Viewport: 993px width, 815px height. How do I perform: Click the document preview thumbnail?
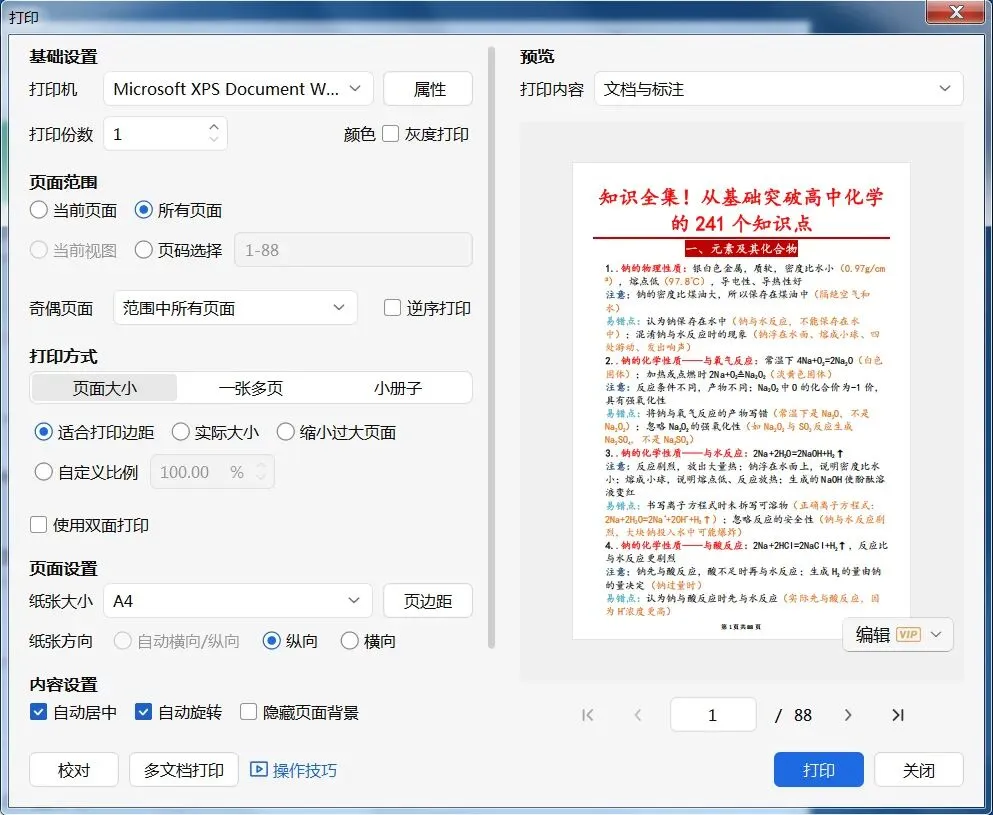coord(741,400)
